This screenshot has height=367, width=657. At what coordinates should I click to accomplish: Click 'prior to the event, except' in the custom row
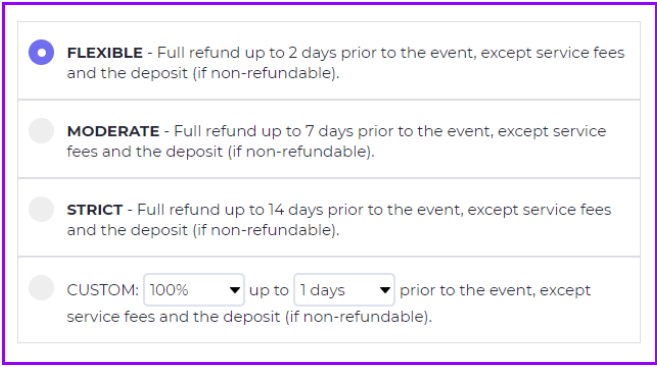tap(495, 290)
